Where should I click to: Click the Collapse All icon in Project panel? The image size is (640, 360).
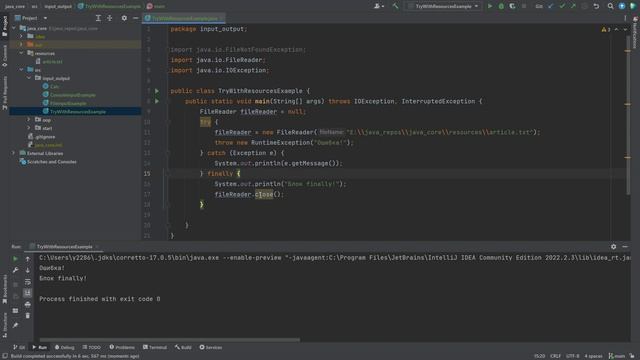(x=109, y=18)
